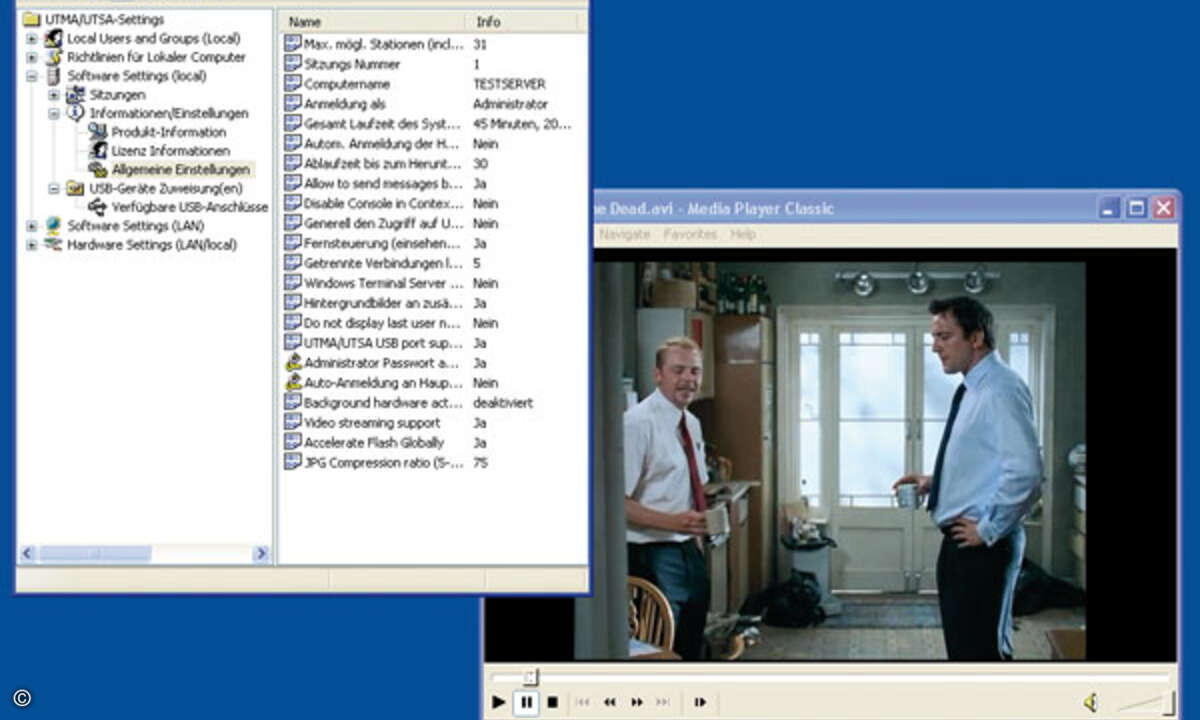Click the tree scrollbar's left arrow
Image resolution: width=1200 pixels, height=720 pixels.
[x=28, y=553]
